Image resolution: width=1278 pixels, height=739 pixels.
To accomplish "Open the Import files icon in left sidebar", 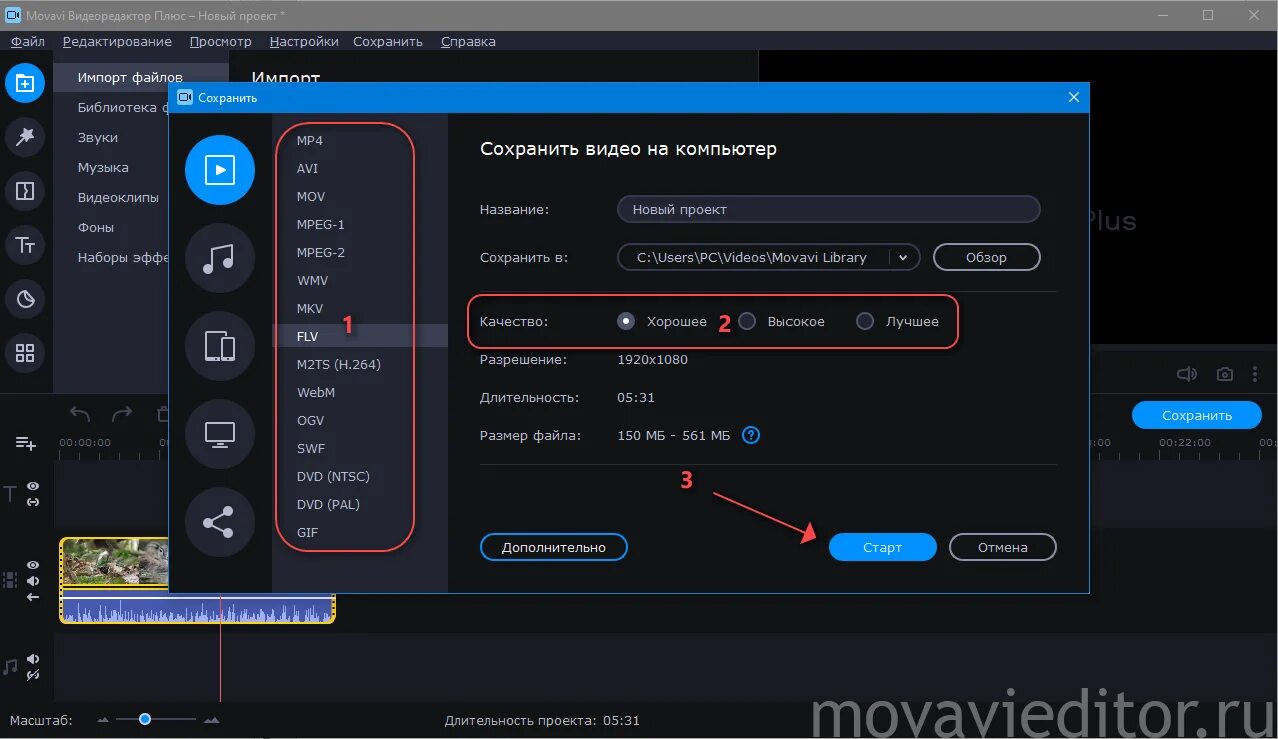I will [25, 83].
